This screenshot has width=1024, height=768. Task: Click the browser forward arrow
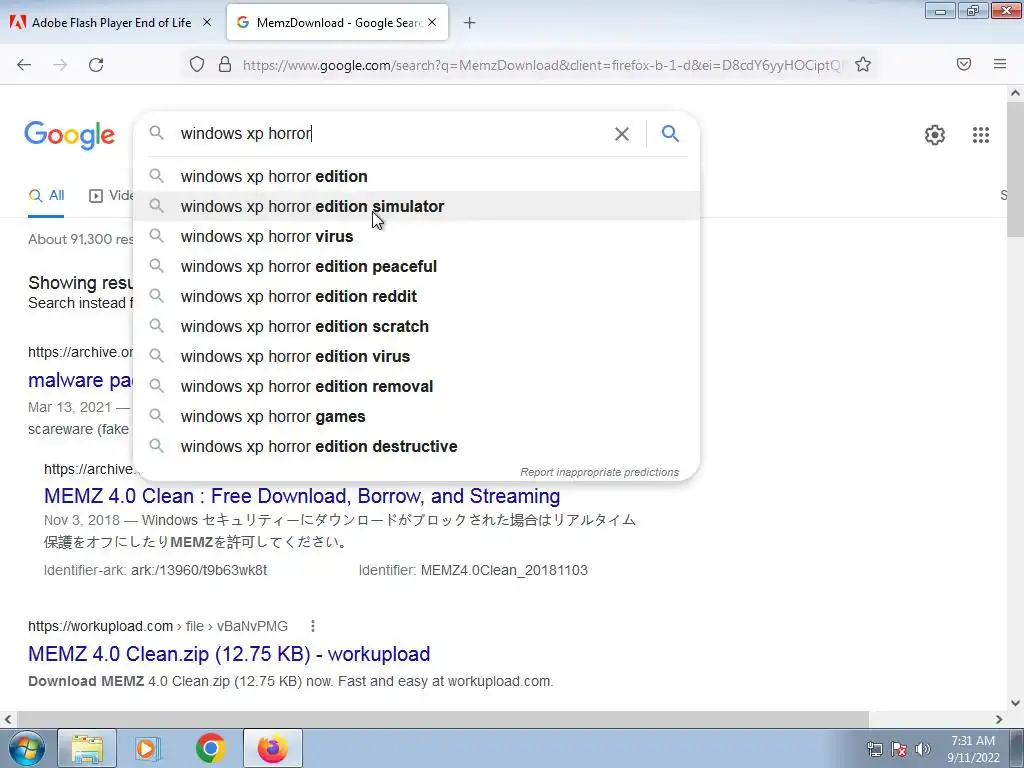coord(60,65)
